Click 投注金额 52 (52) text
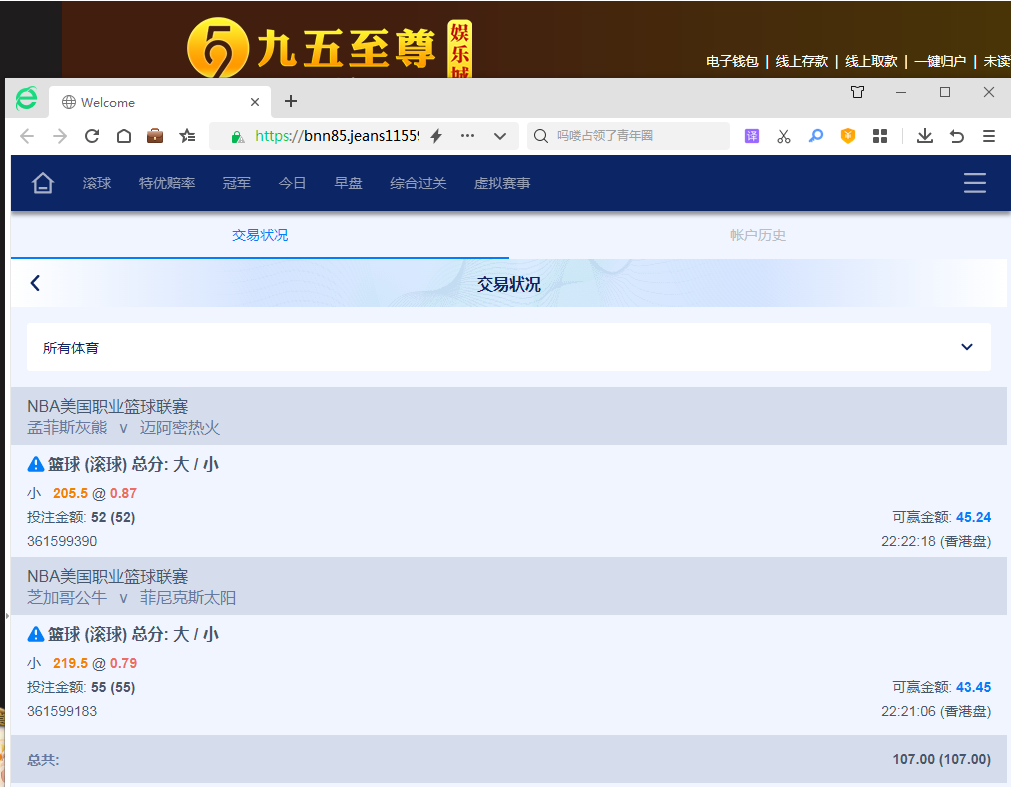This screenshot has width=1011, height=787. pyautogui.click(x=81, y=517)
